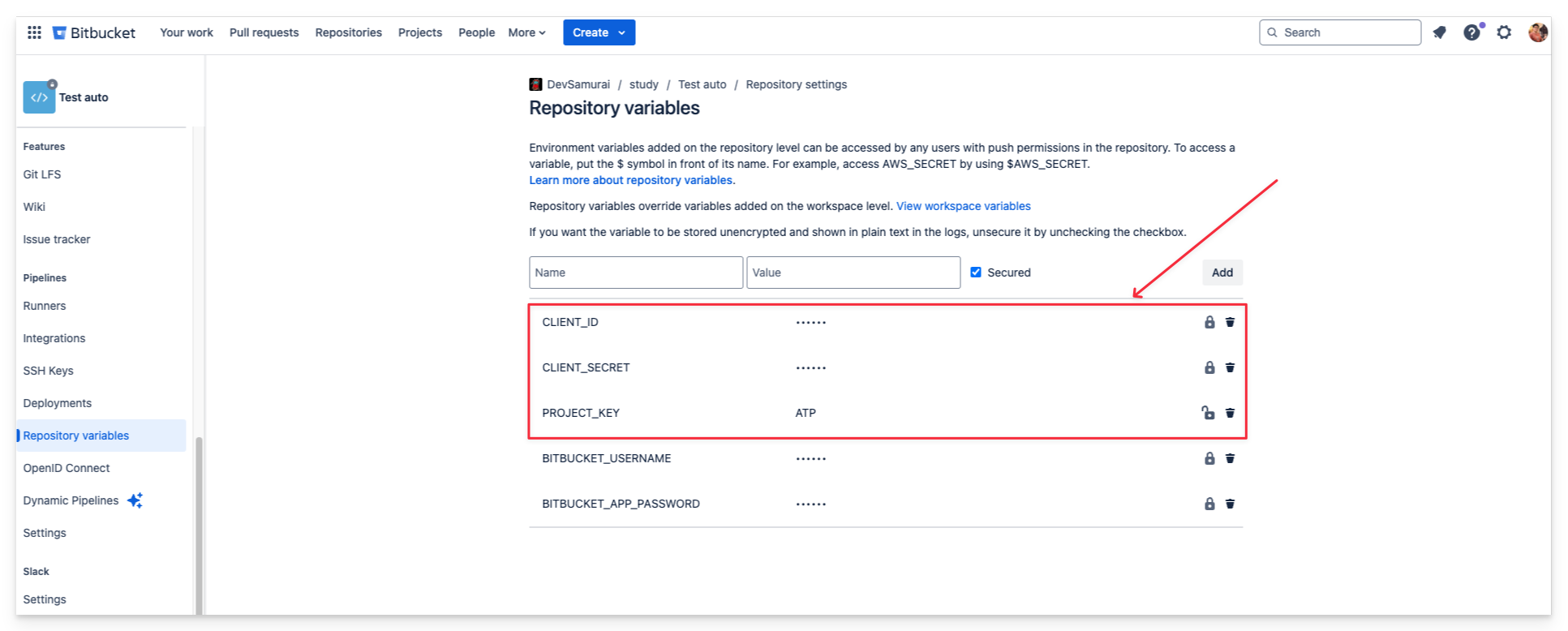Open View workspace variables link
Image resolution: width=1568 pixels, height=631 pixels.
point(963,206)
